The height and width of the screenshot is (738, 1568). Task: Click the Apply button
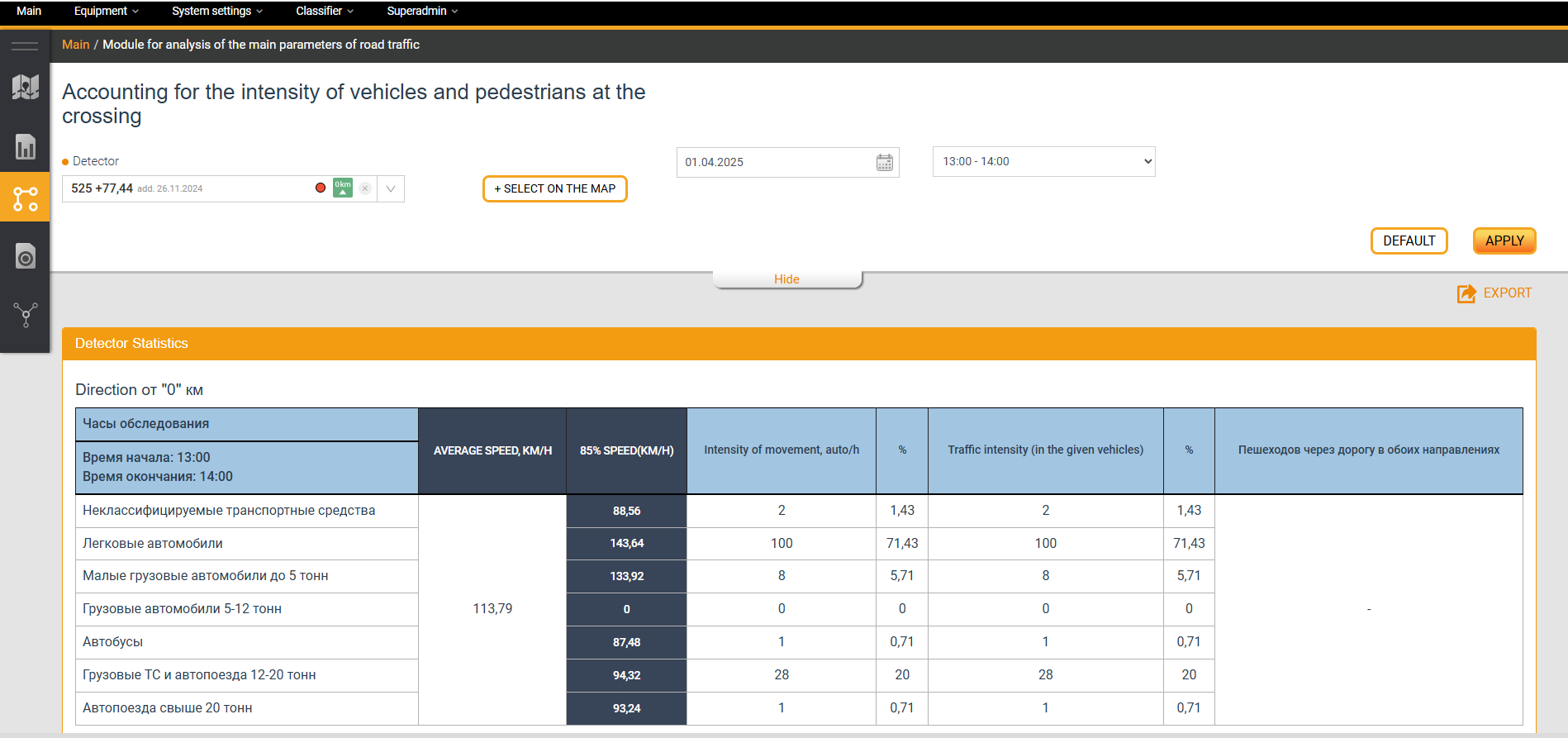click(1504, 240)
